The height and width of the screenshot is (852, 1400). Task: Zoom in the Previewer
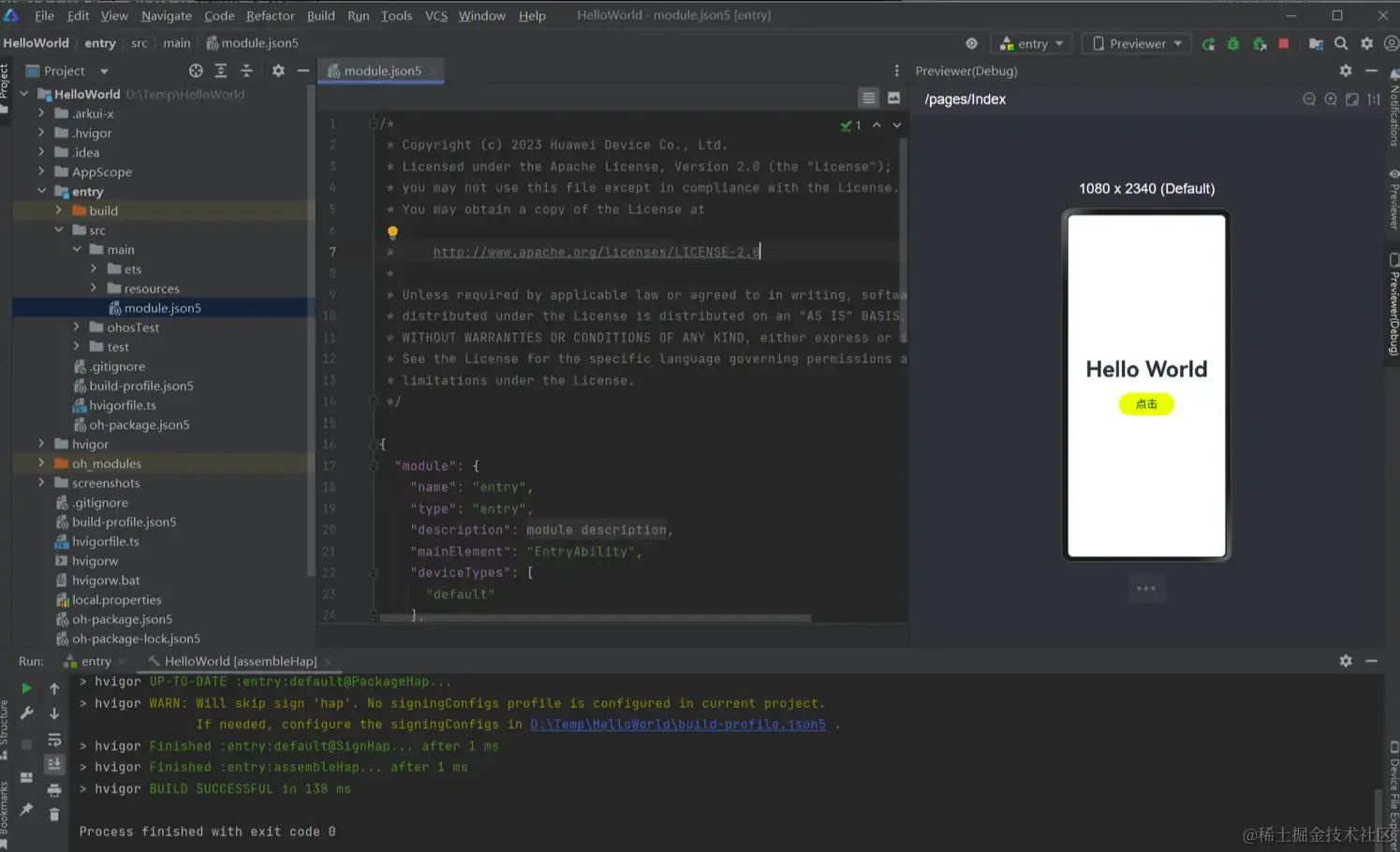[x=1331, y=99]
